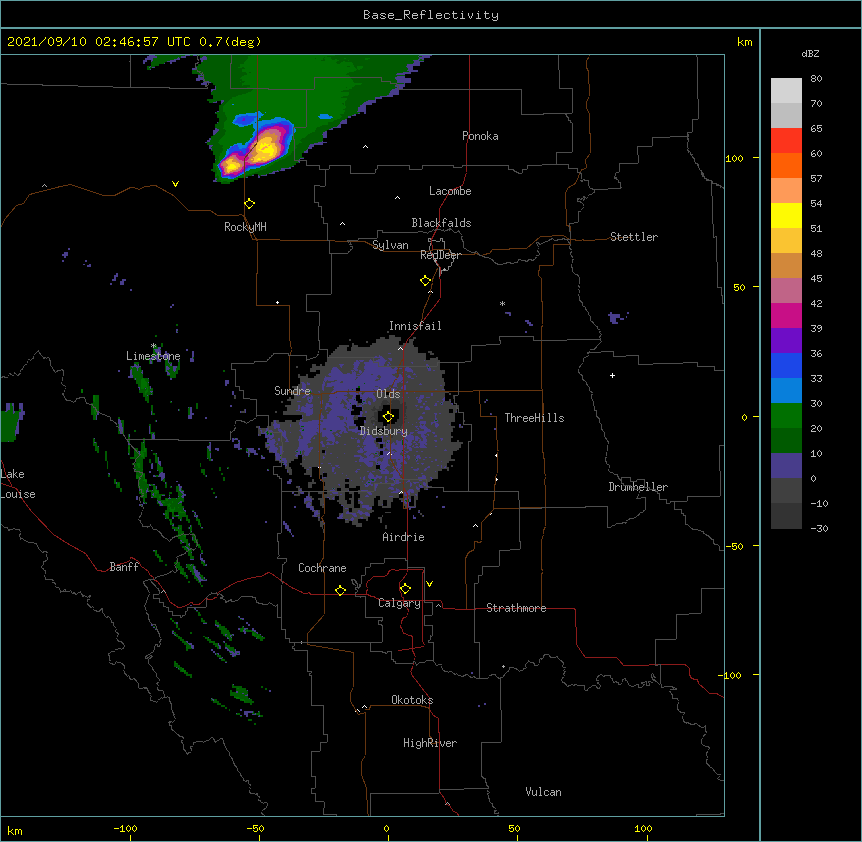Image resolution: width=862 pixels, height=842 pixels.
Task: Select the light gray 70-80 dBZ swatch
Action: point(786,91)
